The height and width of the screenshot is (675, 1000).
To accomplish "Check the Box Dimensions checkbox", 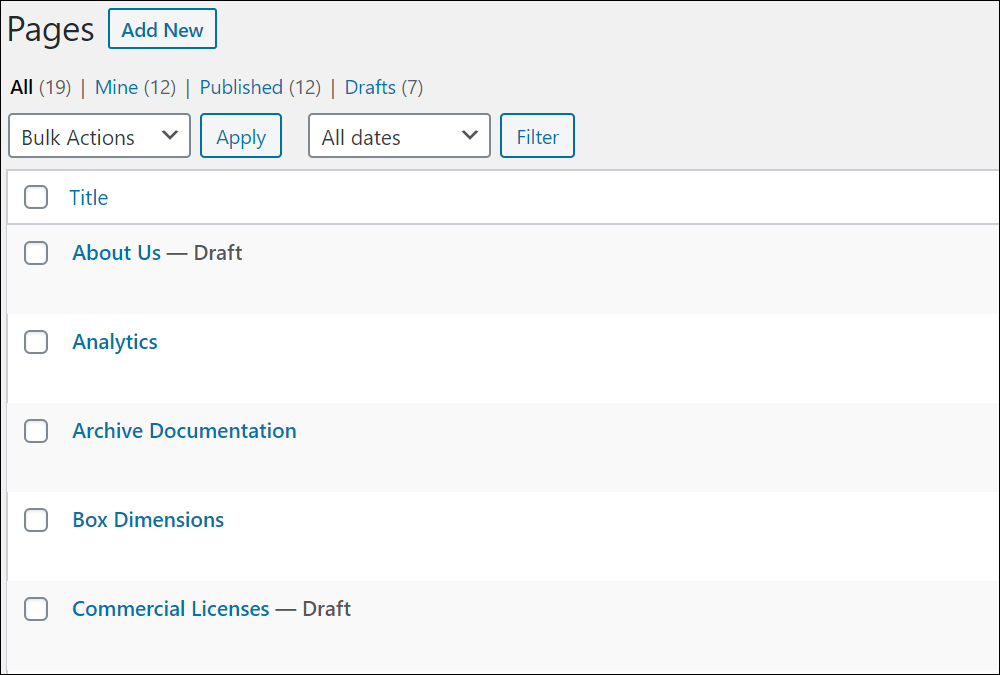I will [x=36, y=520].
